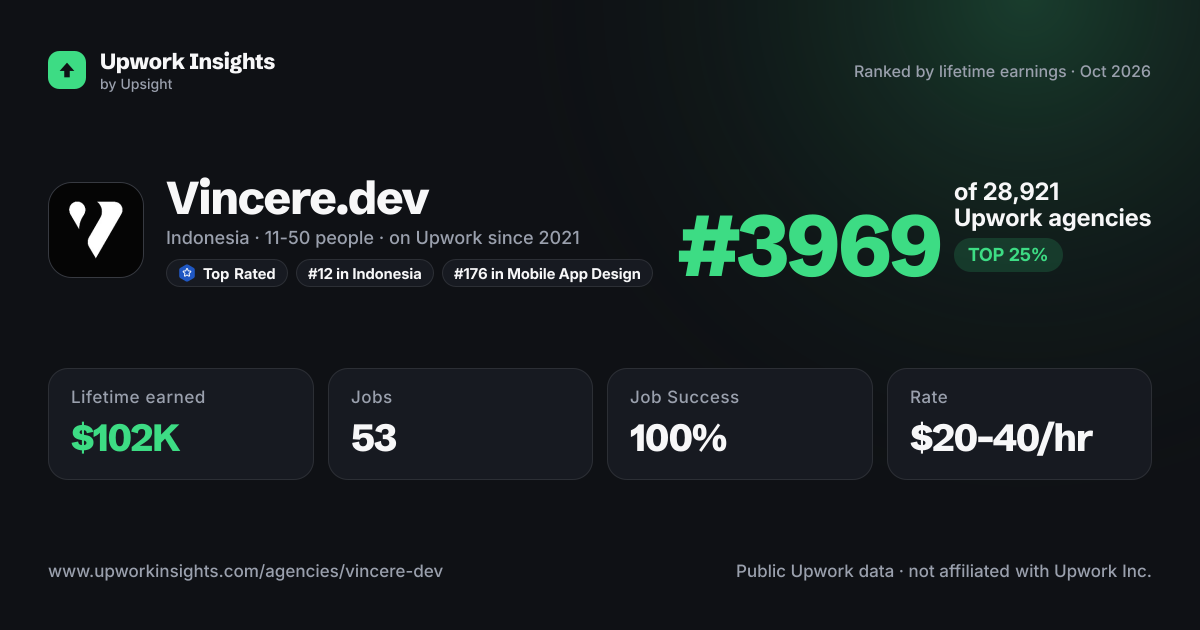Click the green Upwork Insights arrow logo

coord(67,70)
